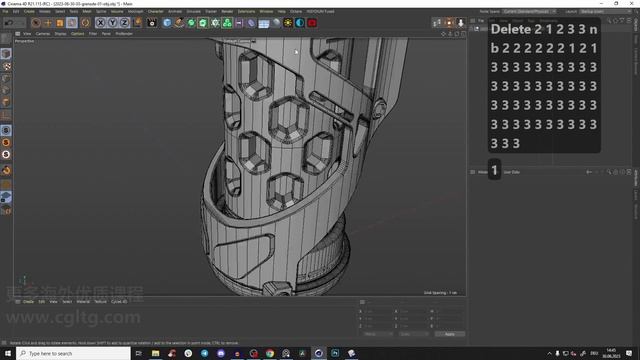Open the MoGraph menu

point(135,11)
